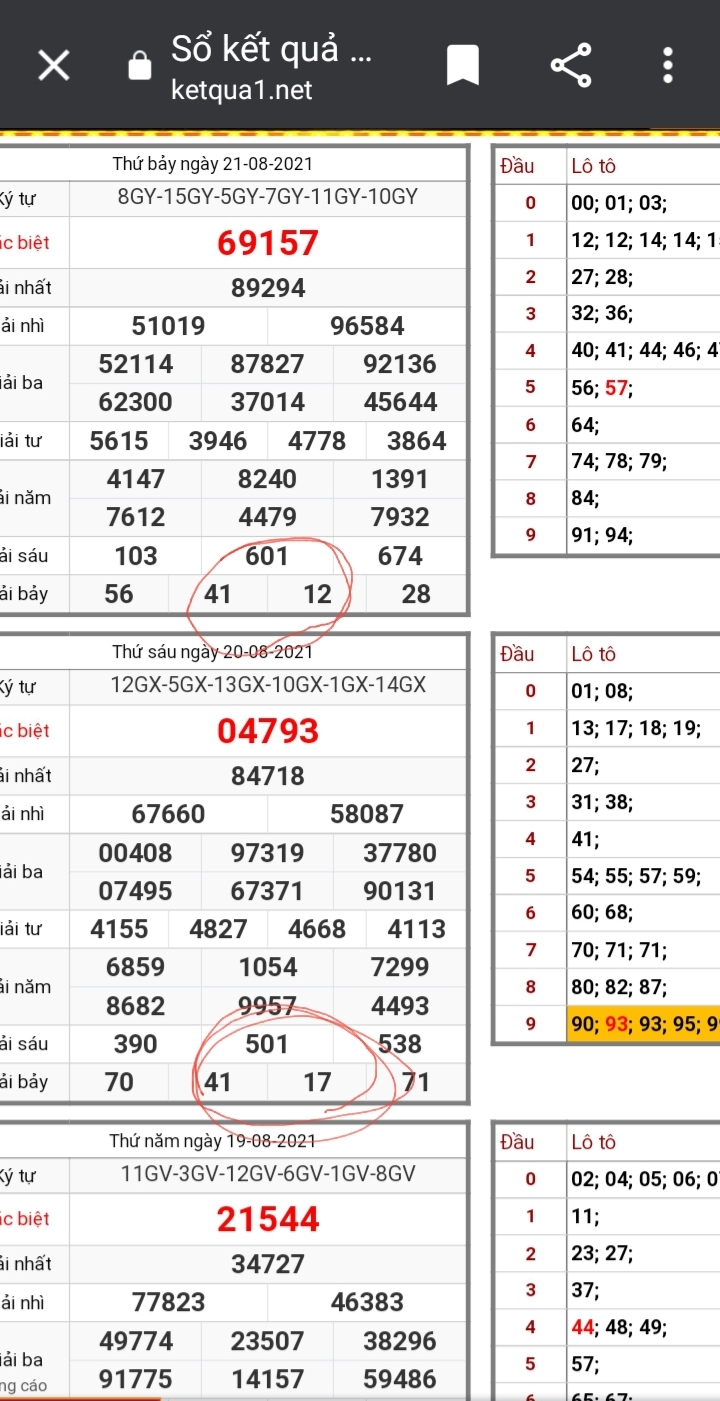Select date header 'Thứ sáu ngày 20-08-2021'

212,652
